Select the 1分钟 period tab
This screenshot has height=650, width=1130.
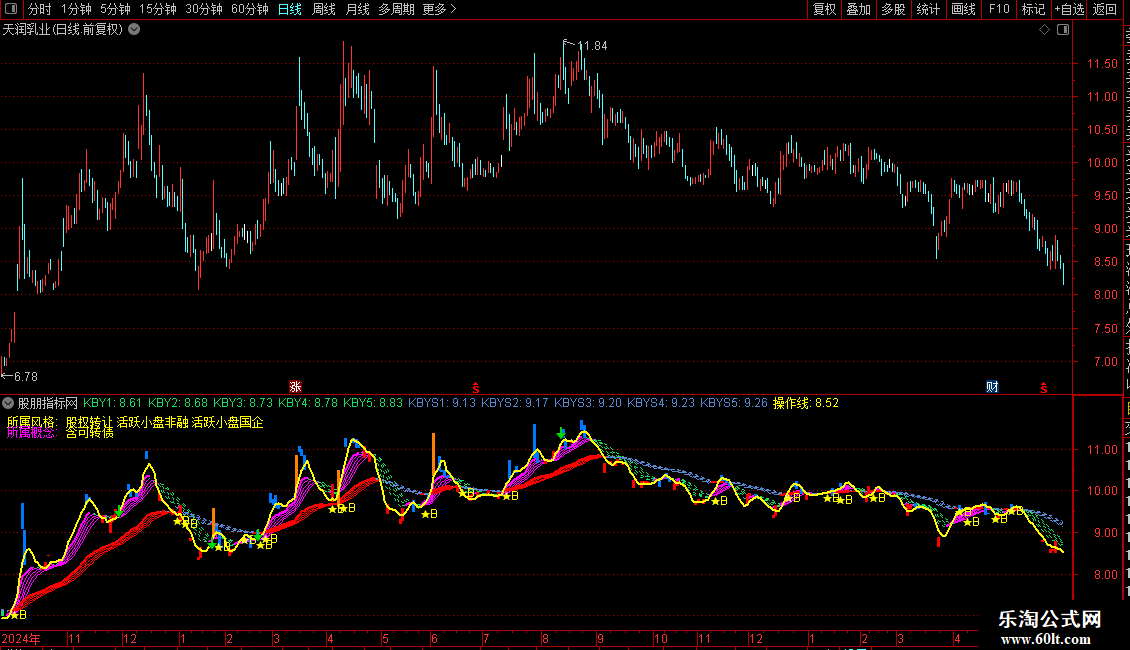(76, 9)
